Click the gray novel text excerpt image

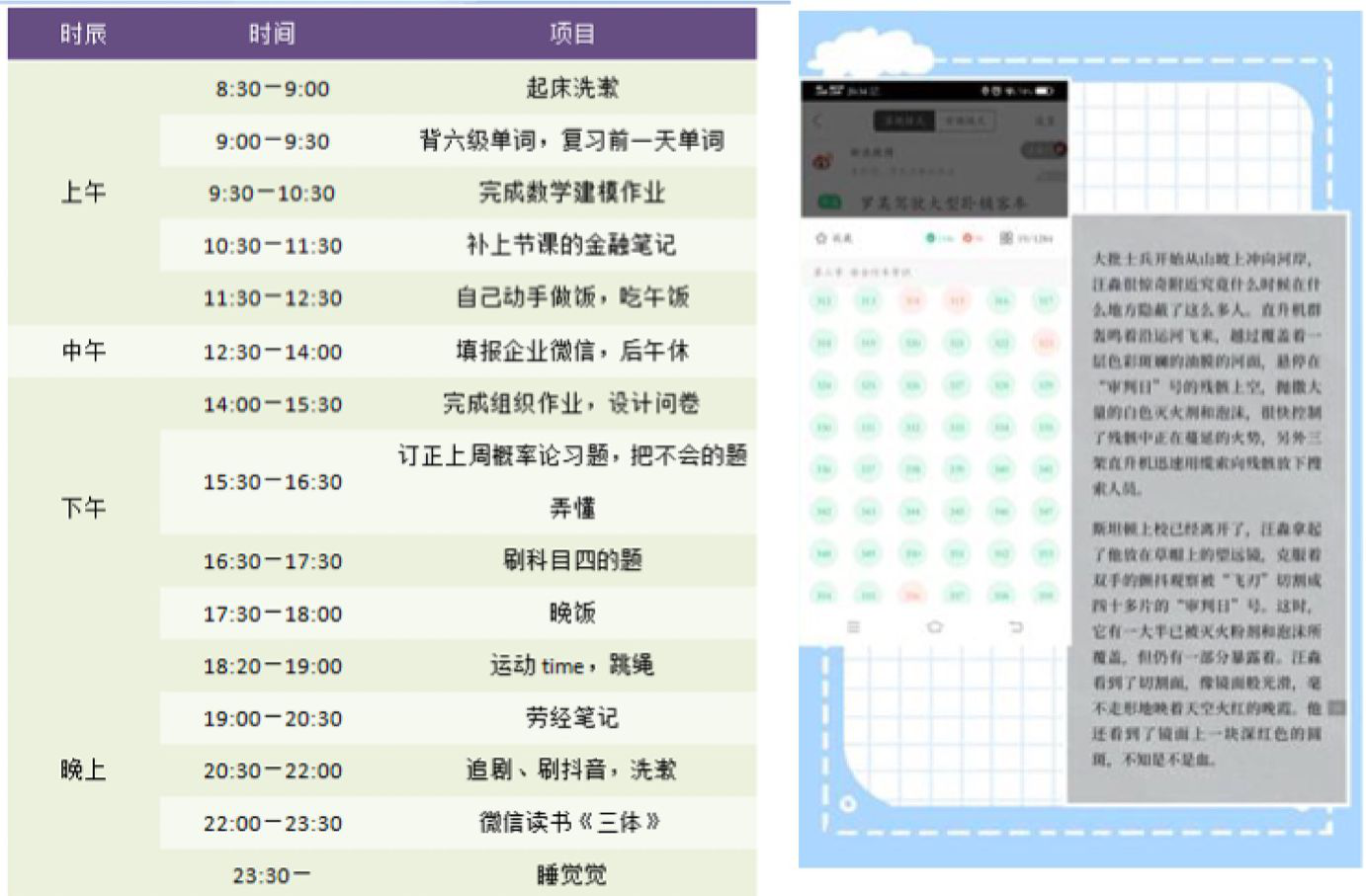[x=1207, y=508]
